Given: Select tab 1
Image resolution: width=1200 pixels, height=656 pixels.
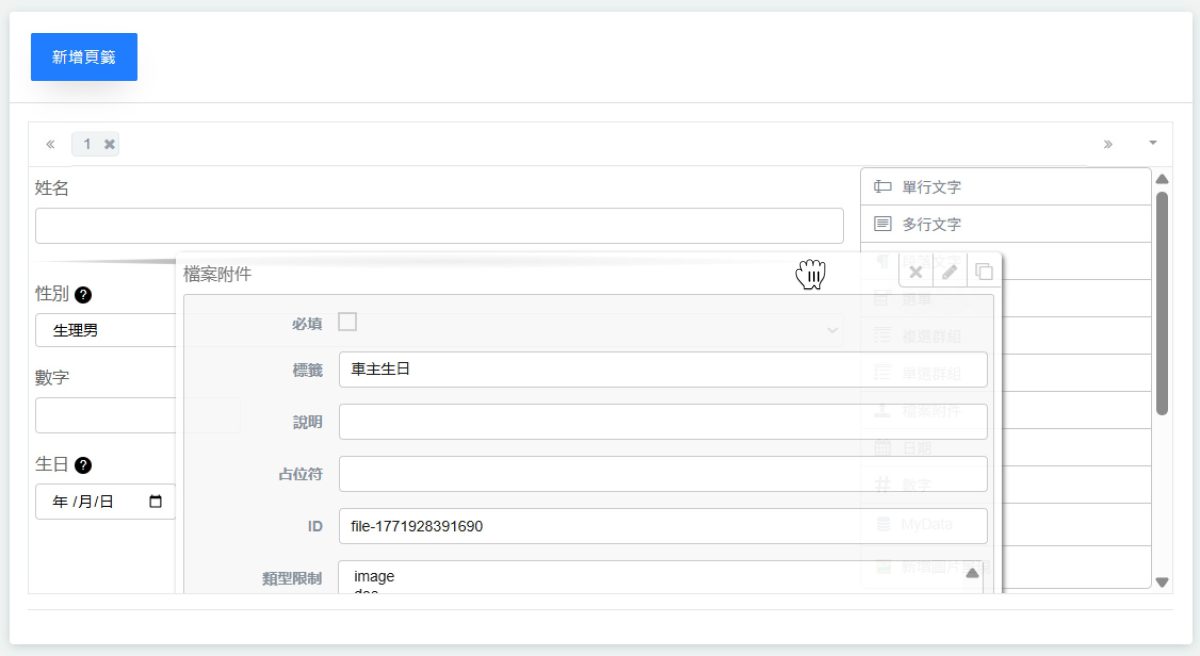Looking at the screenshot, I should pos(87,145).
